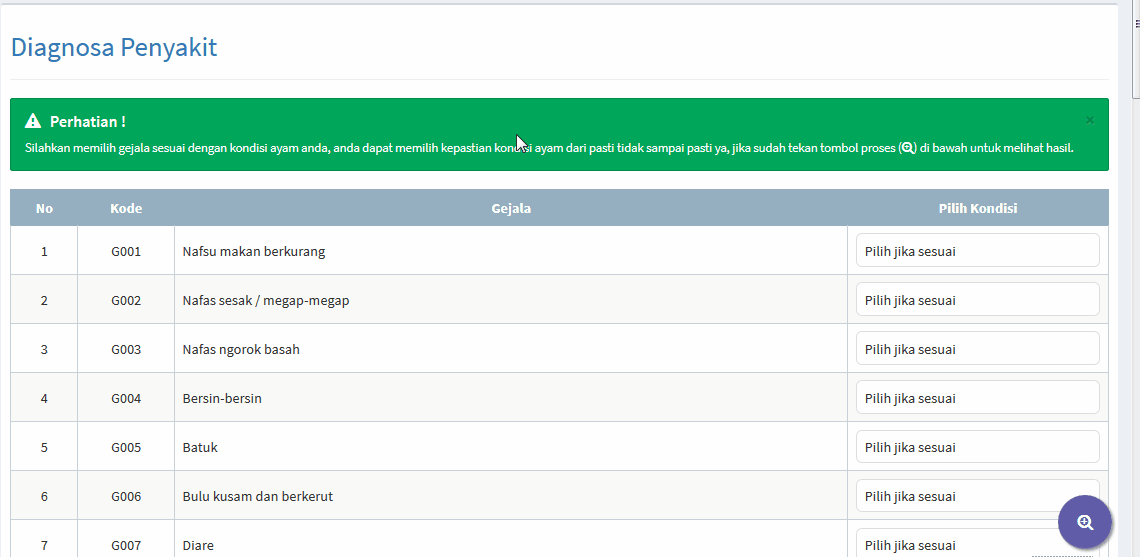Click the Perhatian ! alert title
The image size is (1140, 557).
[x=88, y=122]
